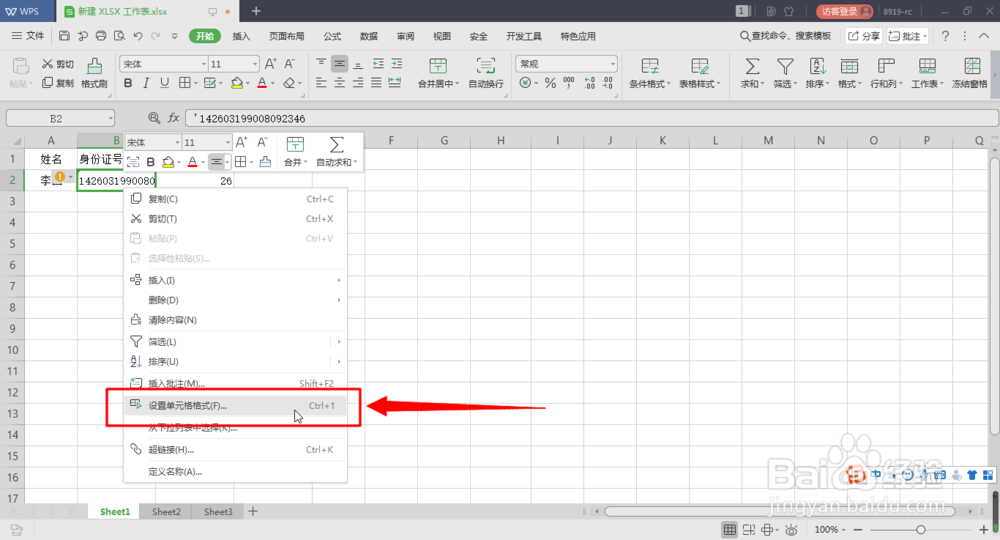Click the Share (分享) button
The width and height of the screenshot is (1000, 540).
(x=864, y=36)
